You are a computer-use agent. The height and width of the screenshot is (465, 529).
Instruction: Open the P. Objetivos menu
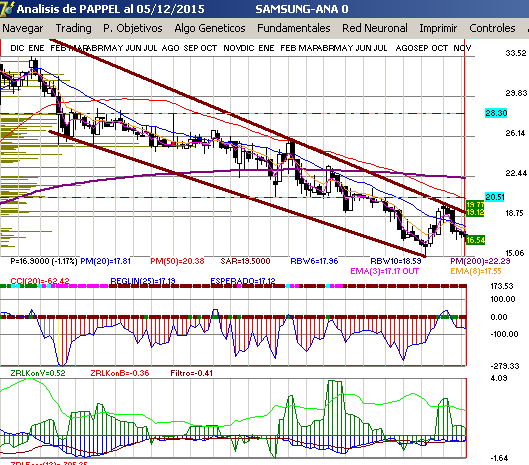click(x=133, y=28)
